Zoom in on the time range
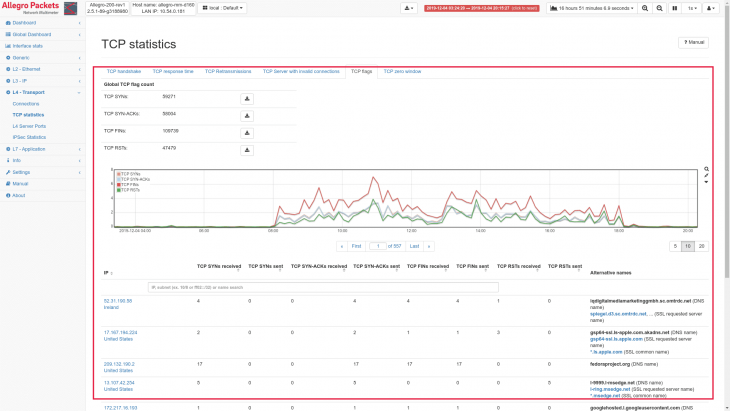This screenshot has width=730, height=411. (x=645, y=8)
